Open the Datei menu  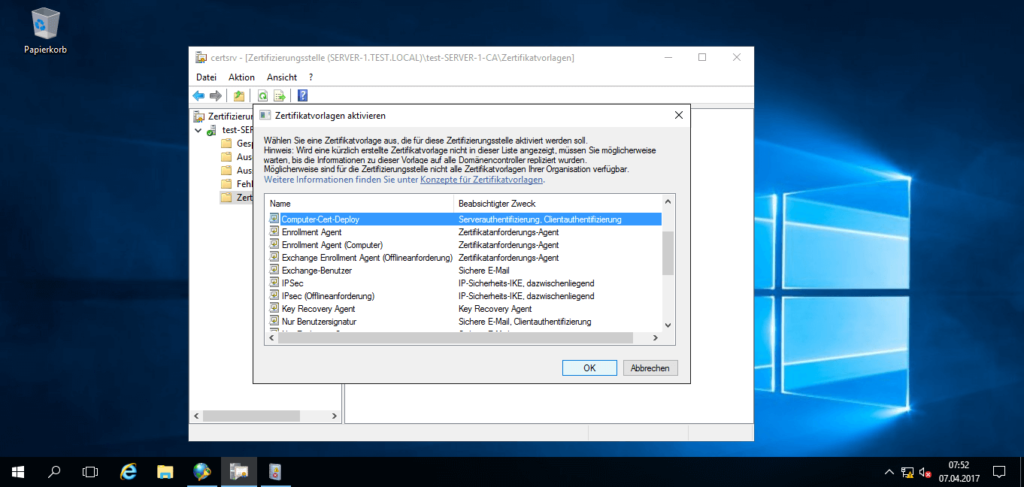tap(206, 77)
